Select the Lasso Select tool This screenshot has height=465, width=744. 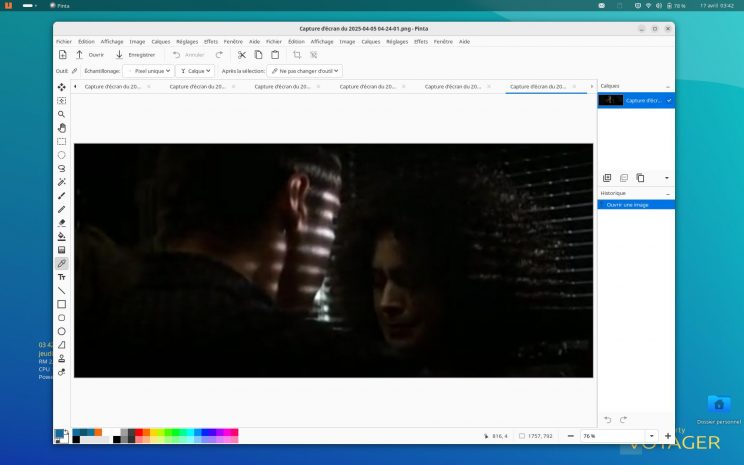(62, 168)
